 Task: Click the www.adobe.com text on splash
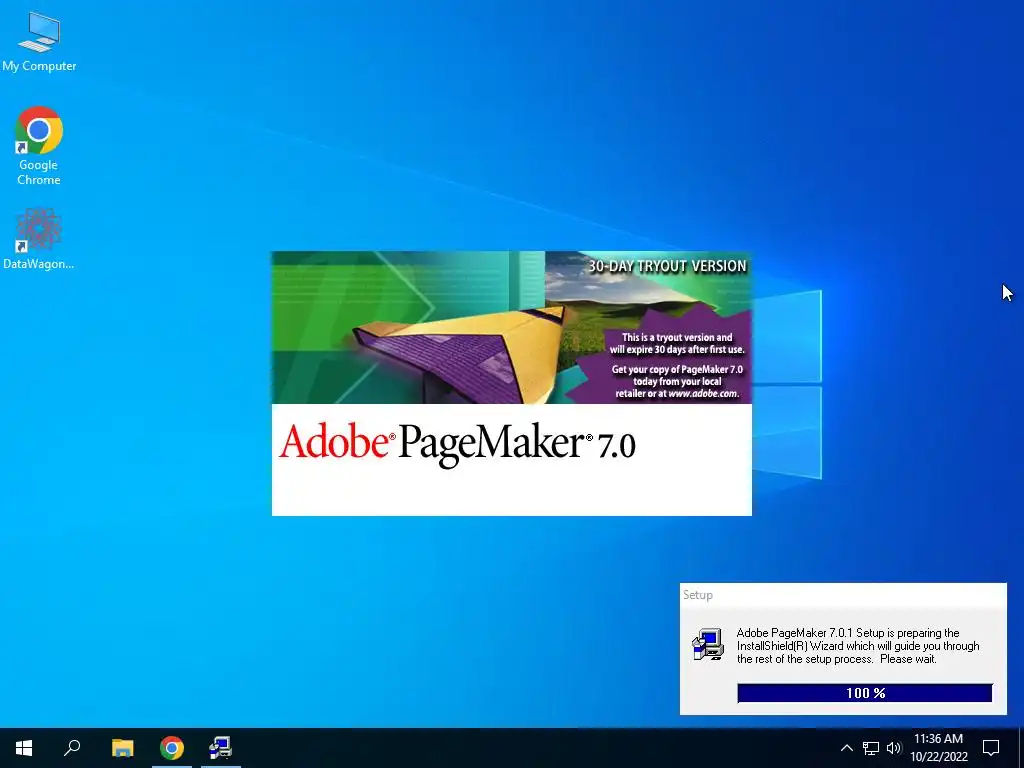click(x=703, y=394)
